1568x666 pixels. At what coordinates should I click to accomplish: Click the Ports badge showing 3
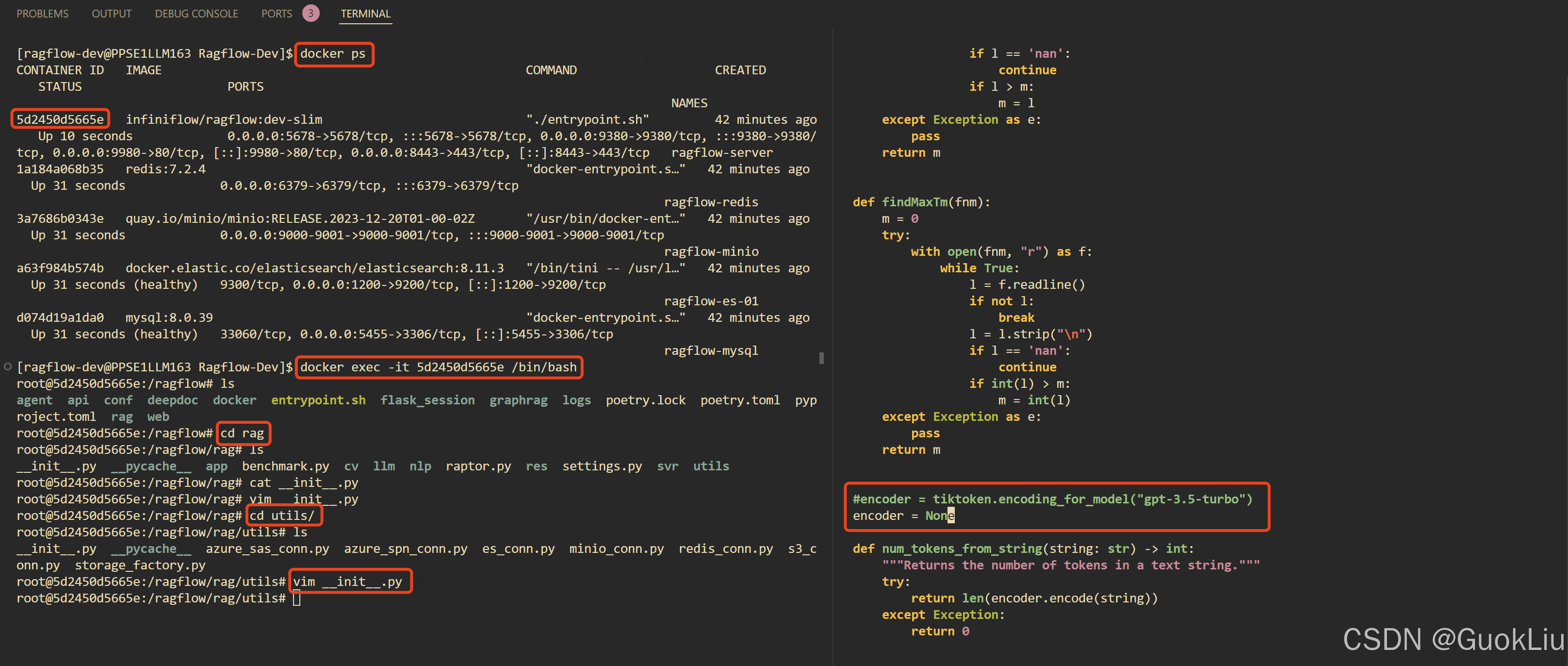click(310, 14)
